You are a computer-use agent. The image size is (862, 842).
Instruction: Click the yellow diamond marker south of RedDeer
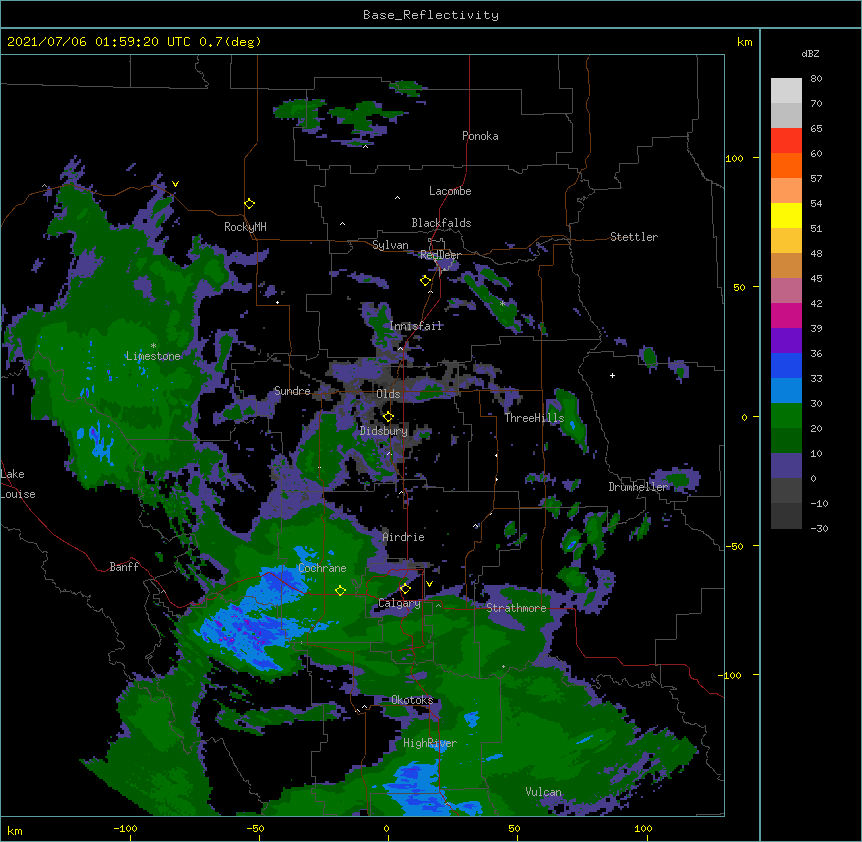tap(425, 281)
